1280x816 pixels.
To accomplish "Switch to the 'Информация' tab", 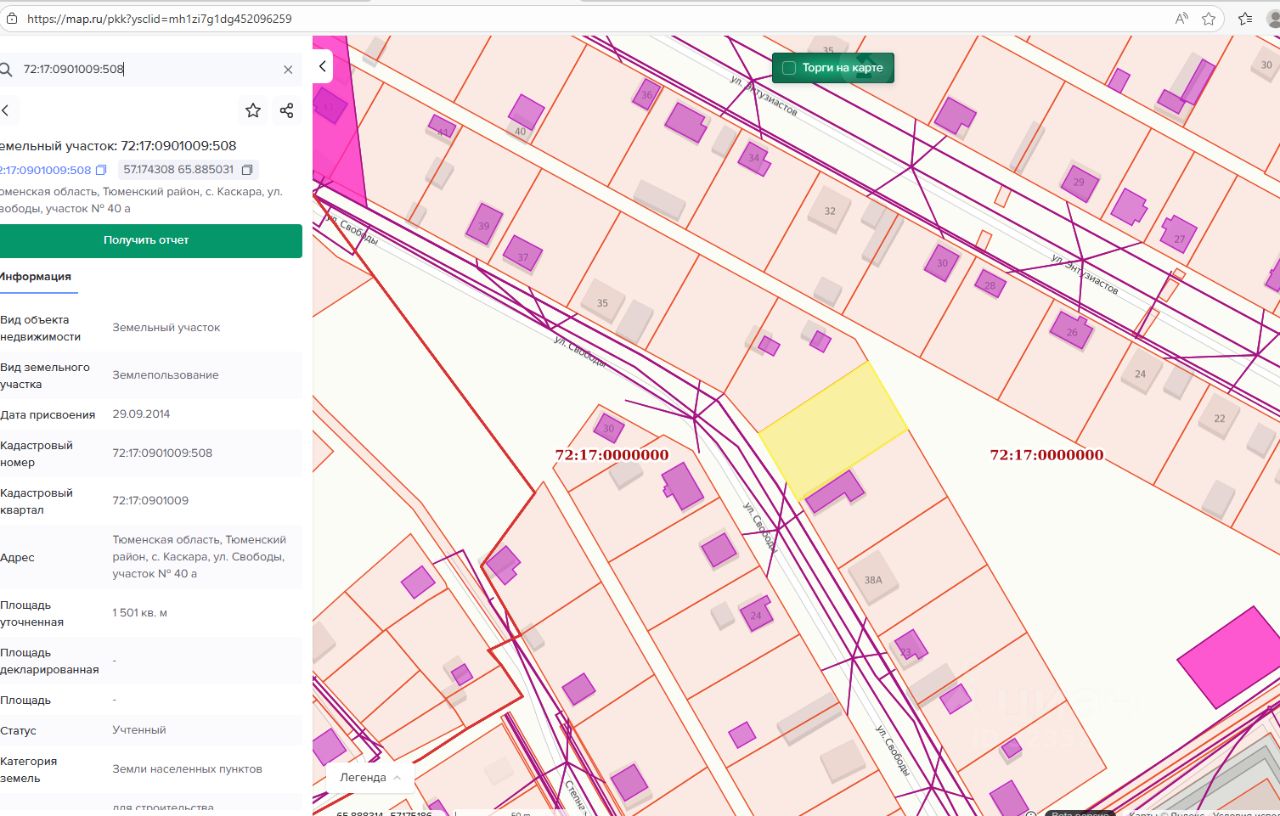I will point(36,277).
